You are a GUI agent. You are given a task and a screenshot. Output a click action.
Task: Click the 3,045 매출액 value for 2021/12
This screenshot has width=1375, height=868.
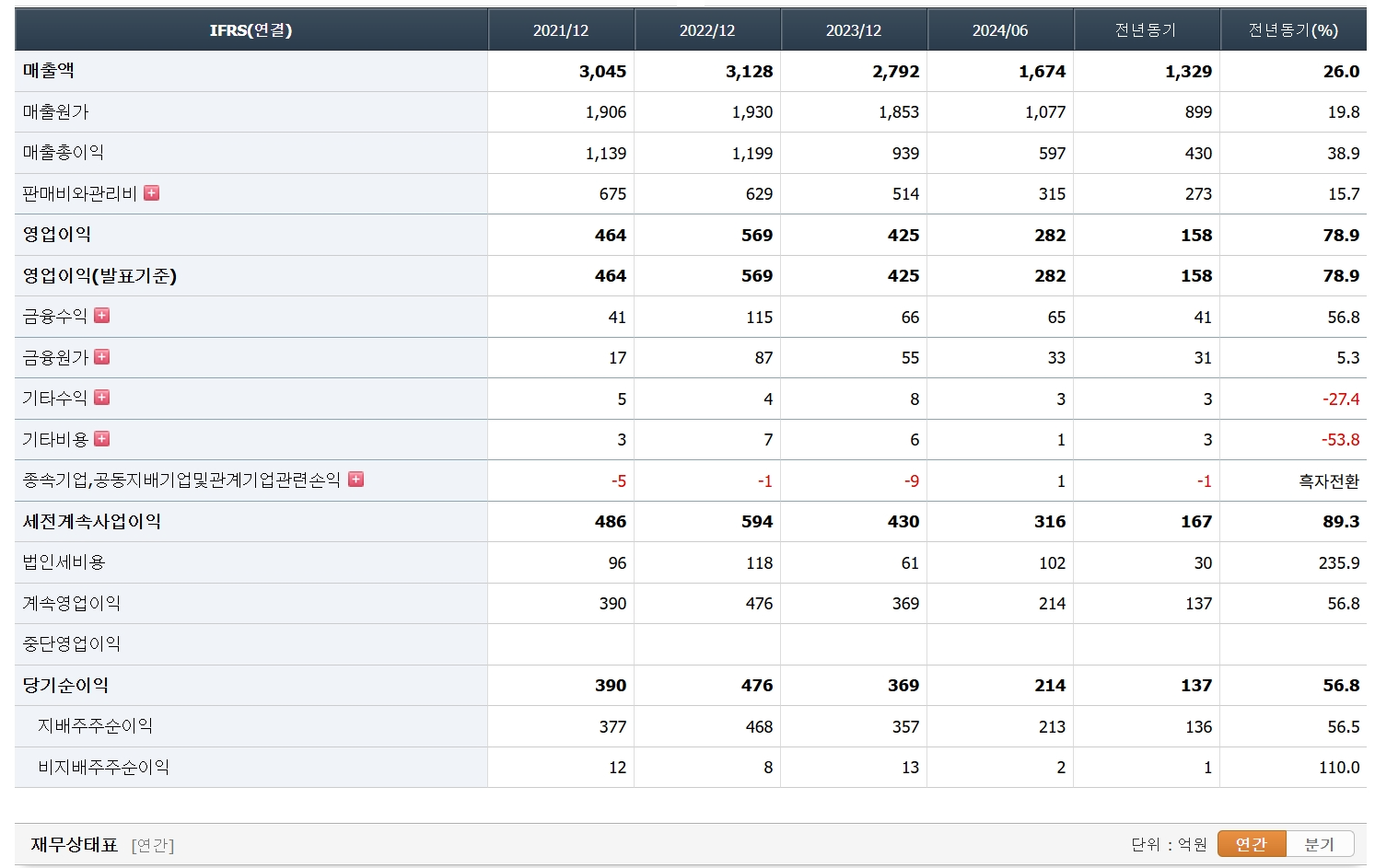click(x=603, y=72)
